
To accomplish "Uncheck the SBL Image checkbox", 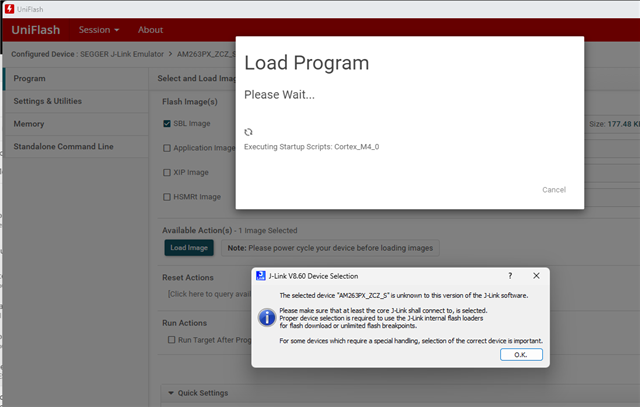I will point(167,123).
